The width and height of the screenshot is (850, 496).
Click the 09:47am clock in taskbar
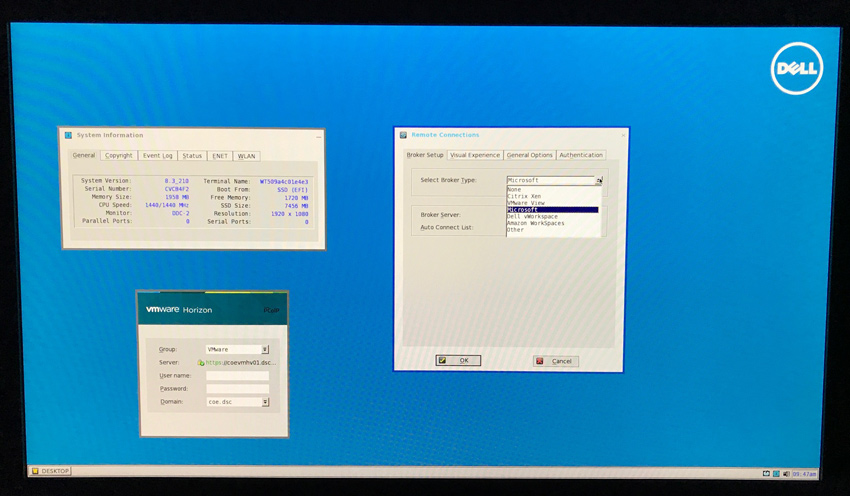click(804, 474)
